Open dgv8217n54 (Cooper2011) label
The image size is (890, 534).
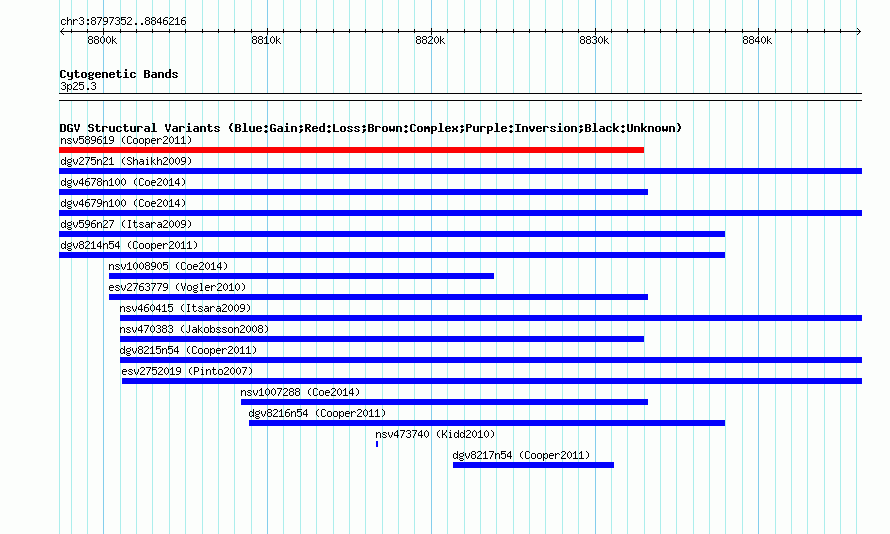tap(521, 455)
